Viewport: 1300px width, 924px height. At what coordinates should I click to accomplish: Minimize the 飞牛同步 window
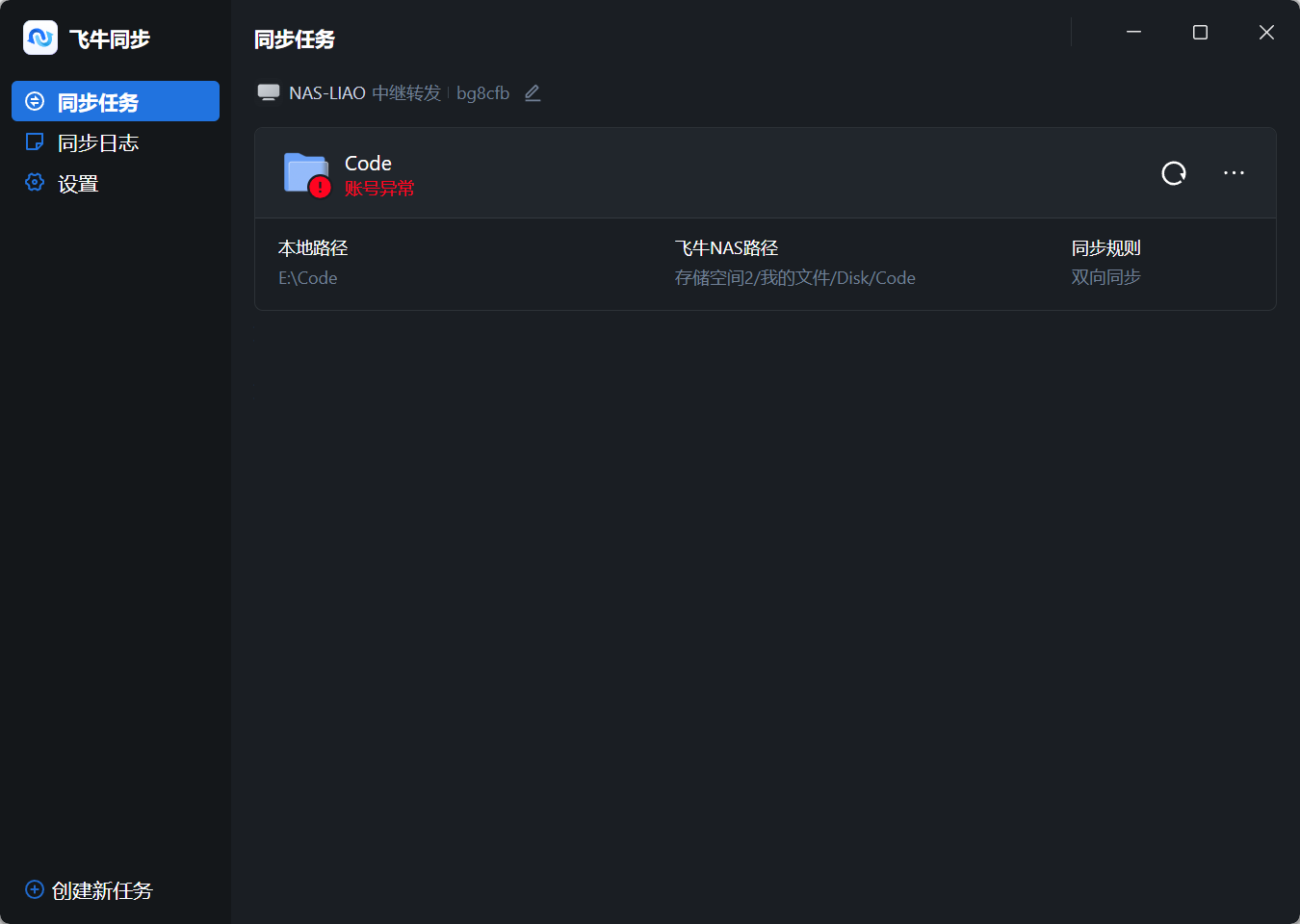click(1134, 32)
